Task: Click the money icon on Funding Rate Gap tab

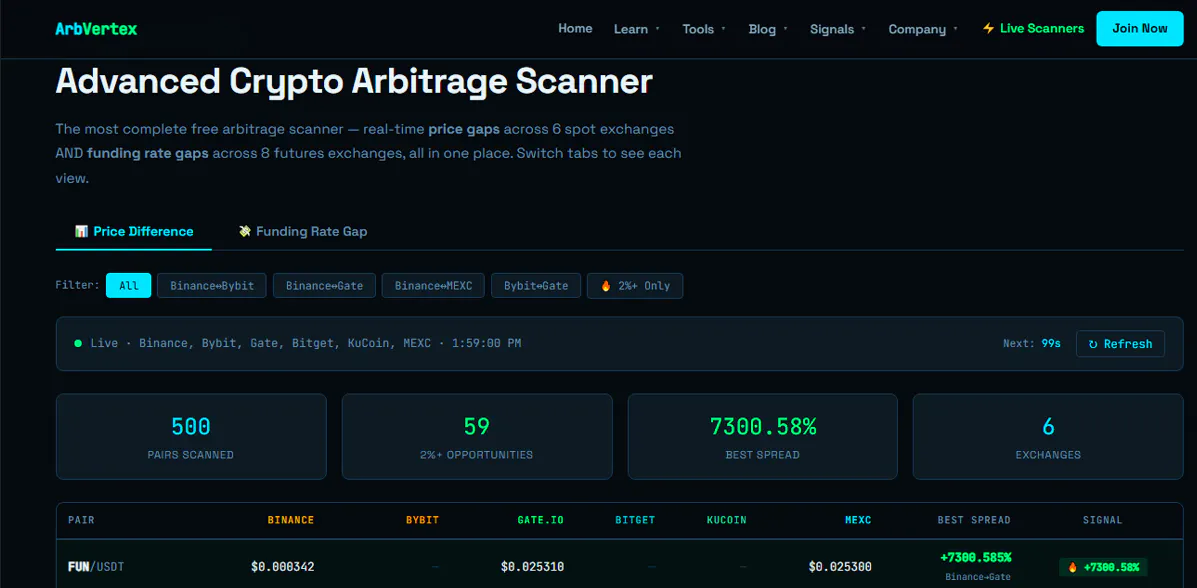Action: pyautogui.click(x=245, y=231)
